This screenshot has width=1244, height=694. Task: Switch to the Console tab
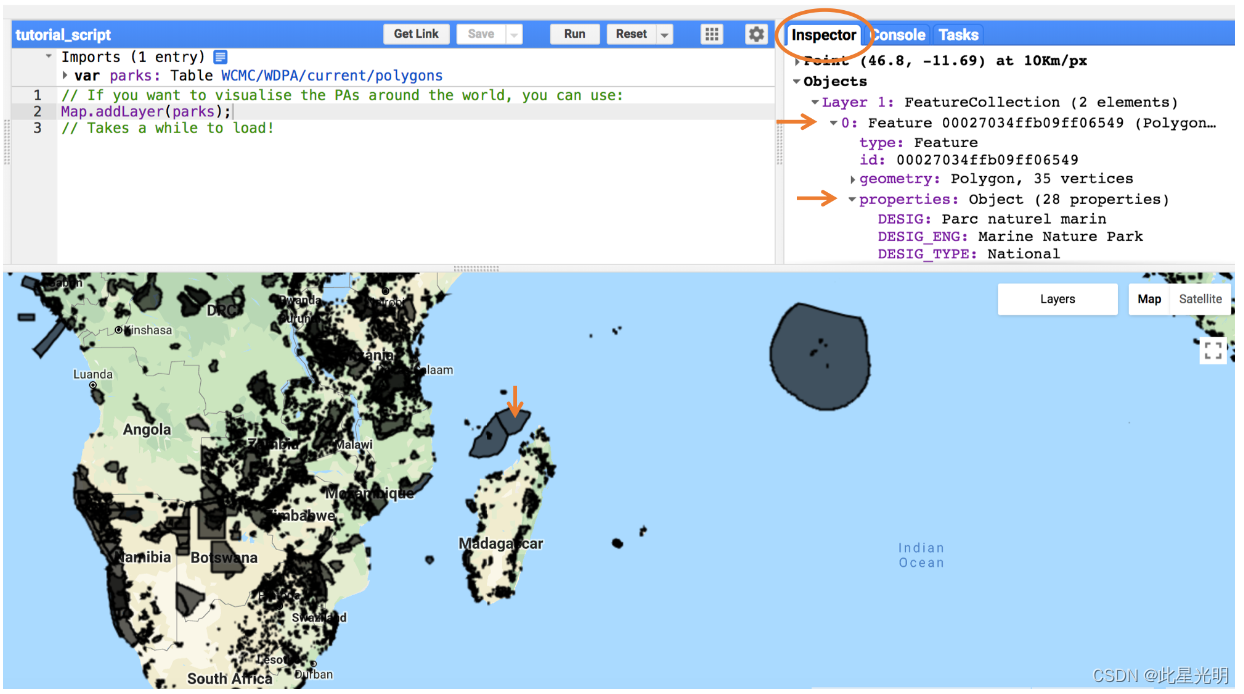click(x=897, y=33)
